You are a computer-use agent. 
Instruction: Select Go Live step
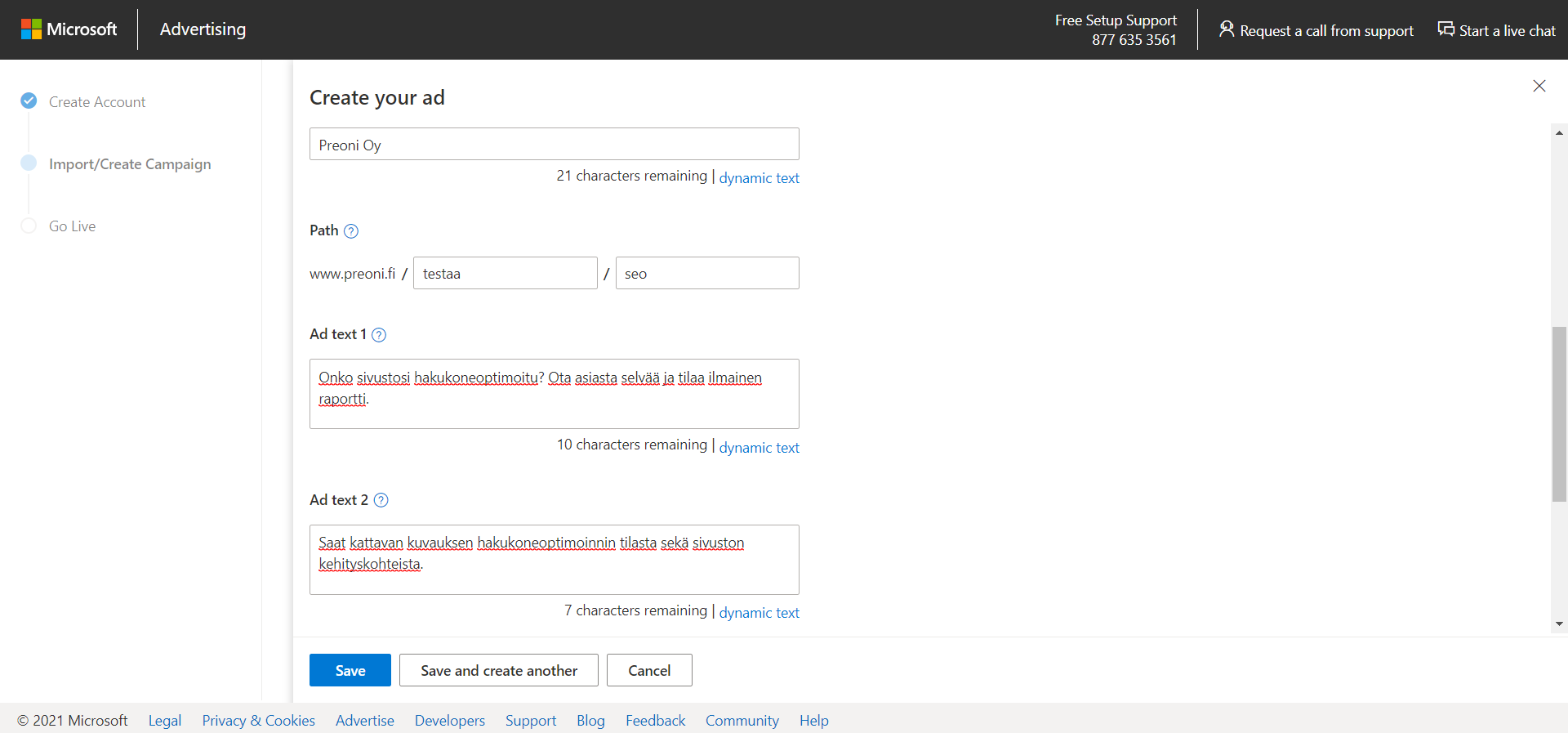tap(72, 226)
